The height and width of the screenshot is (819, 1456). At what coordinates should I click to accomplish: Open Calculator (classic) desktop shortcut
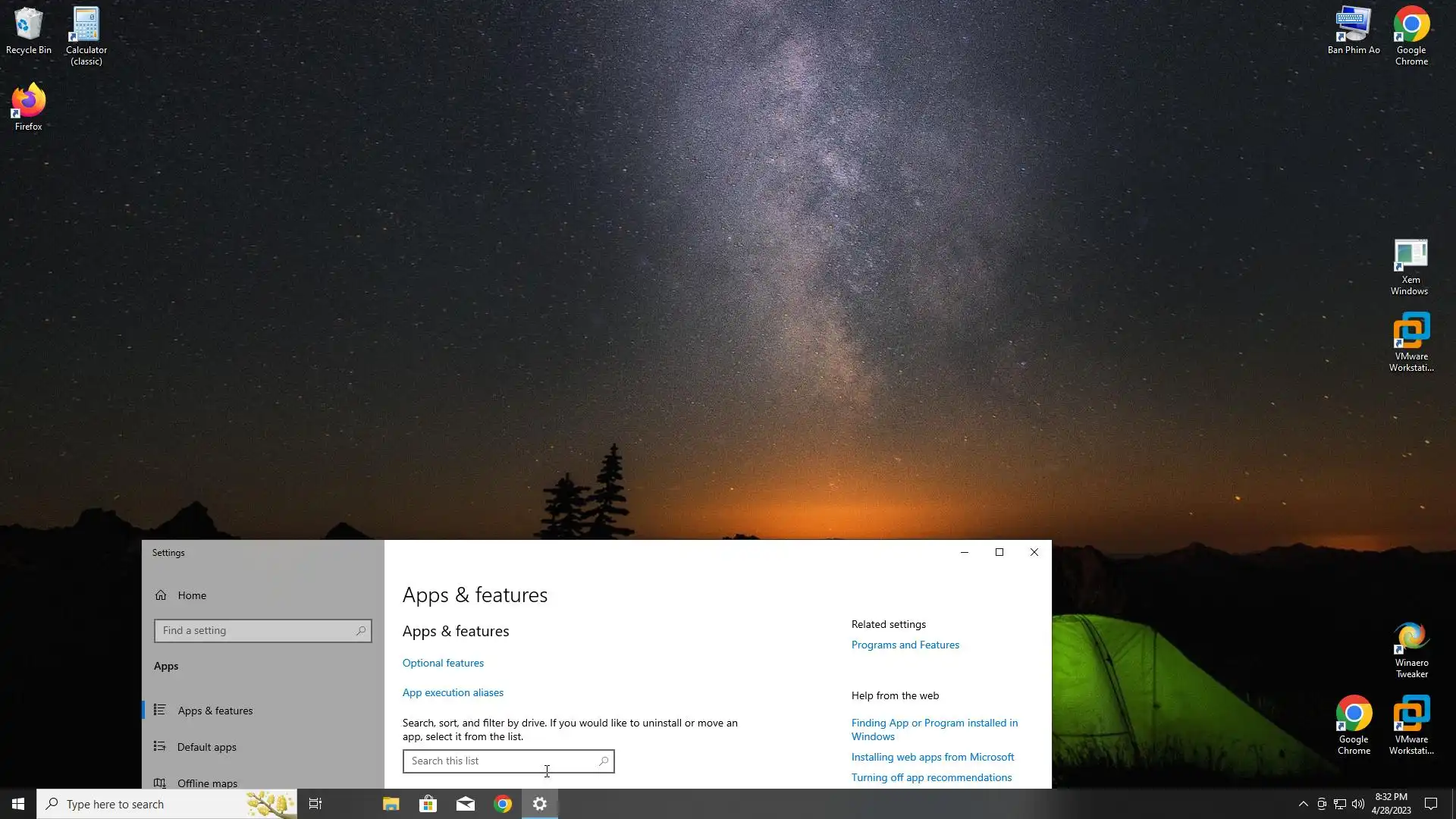coord(86,34)
